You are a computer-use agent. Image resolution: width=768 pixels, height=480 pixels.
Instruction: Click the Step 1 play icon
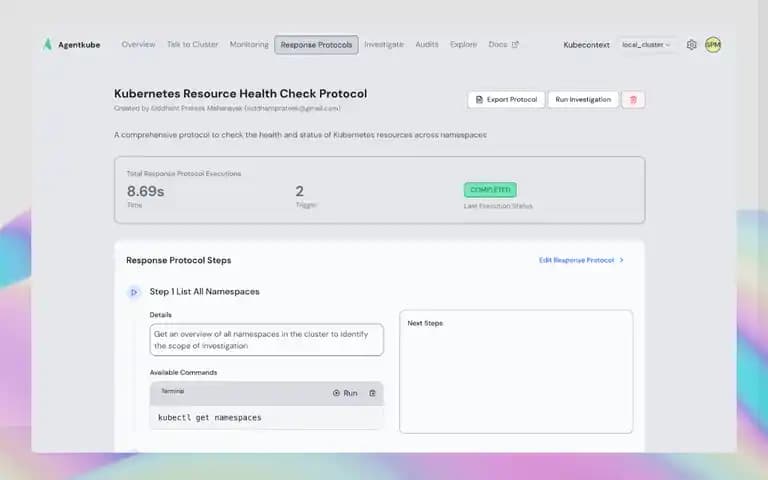click(x=134, y=292)
